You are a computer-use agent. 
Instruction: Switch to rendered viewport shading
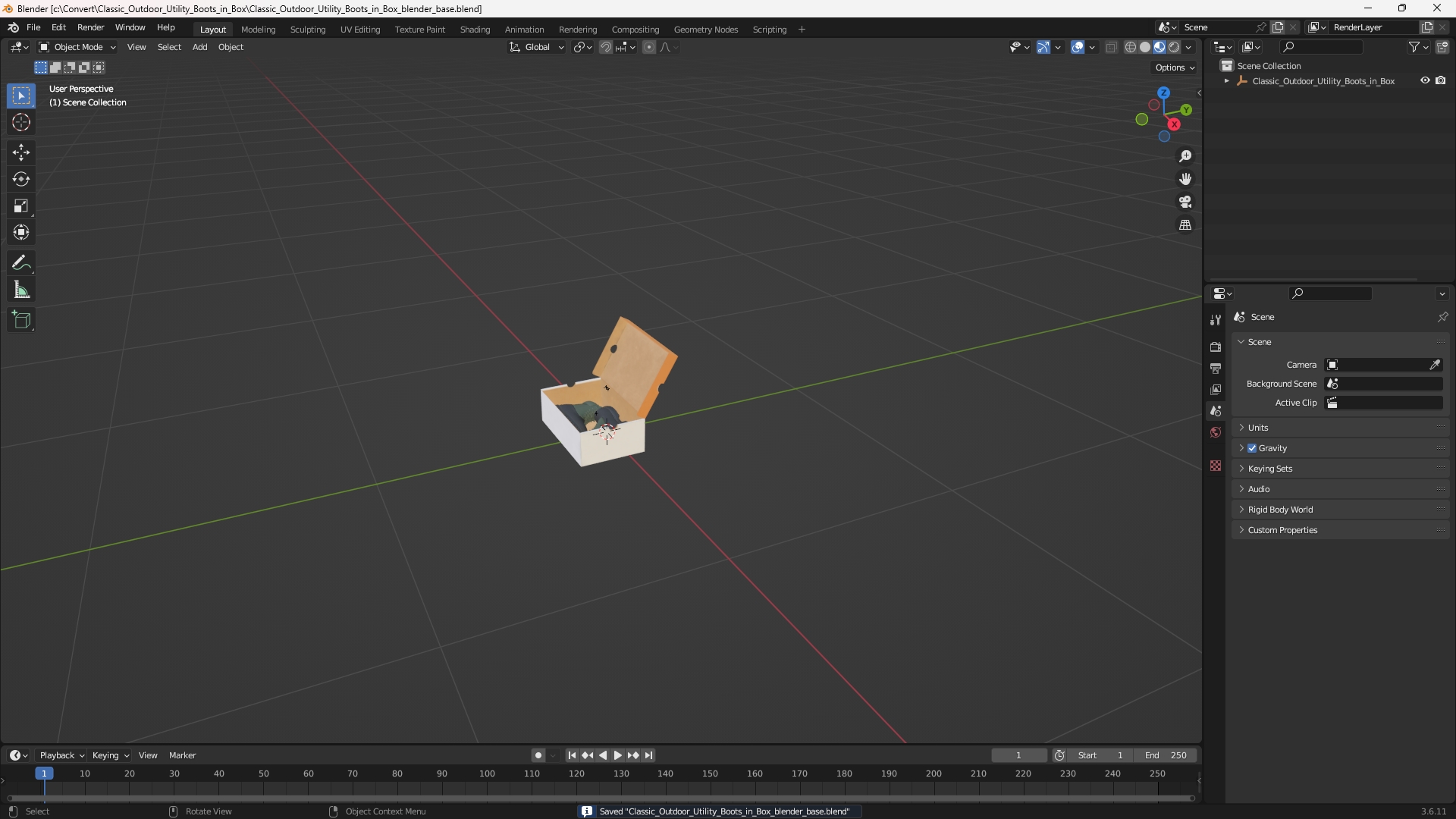pyautogui.click(x=1174, y=47)
